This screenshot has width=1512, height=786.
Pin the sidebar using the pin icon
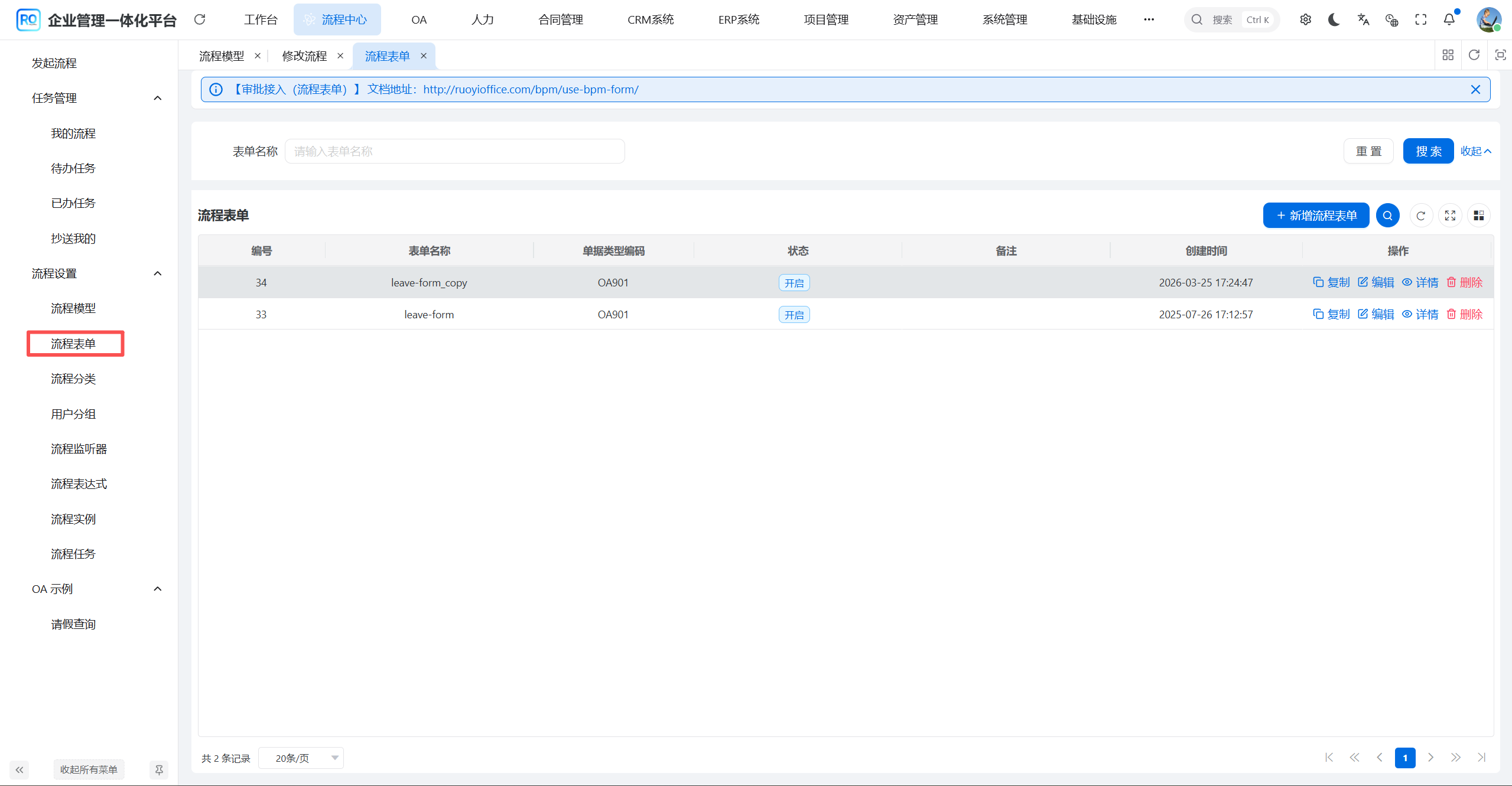pos(159,769)
